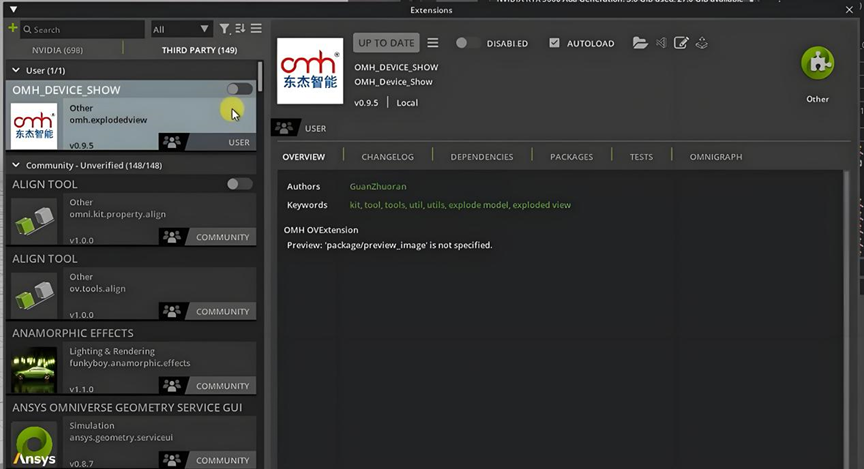This screenshot has width=864, height=469.
Task: Click the overview panel vertical scrollbar
Action: (846, 320)
